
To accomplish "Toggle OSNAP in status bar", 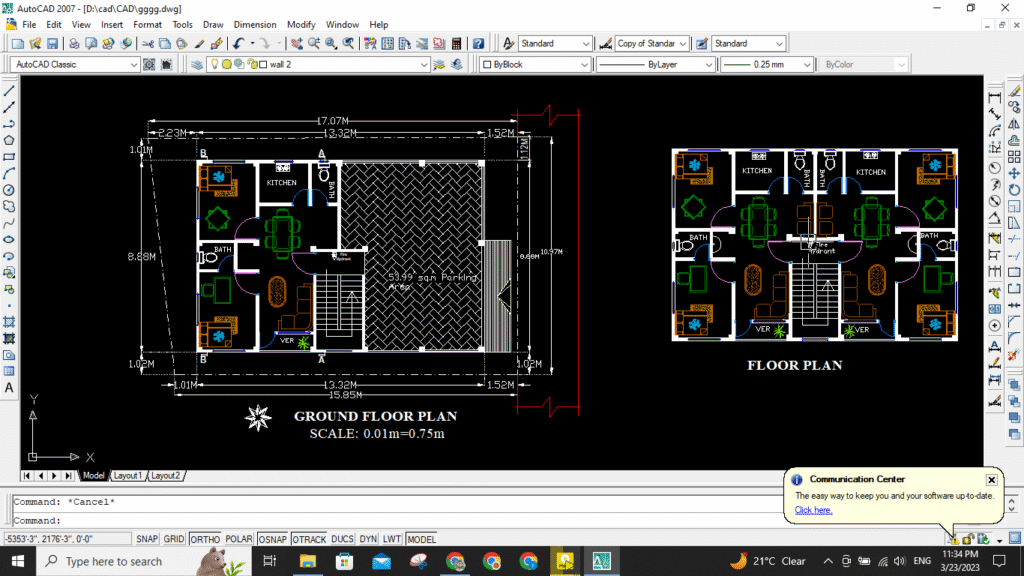I will (x=272, y=539).
